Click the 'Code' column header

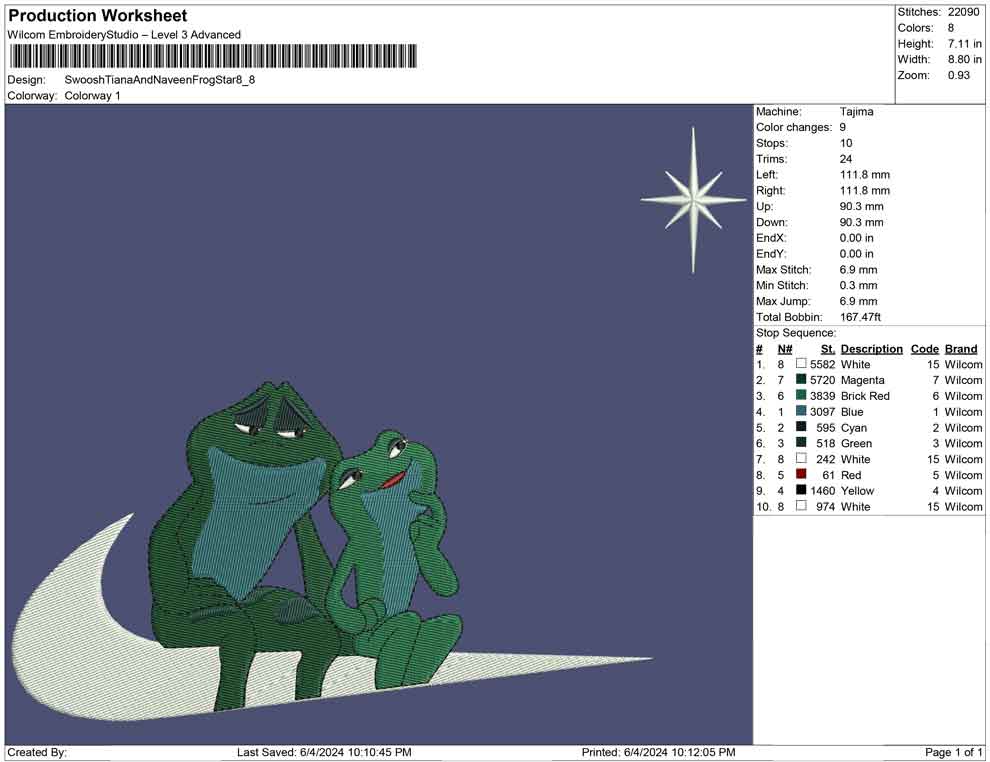pyautogui.click(x=925, y=349)
